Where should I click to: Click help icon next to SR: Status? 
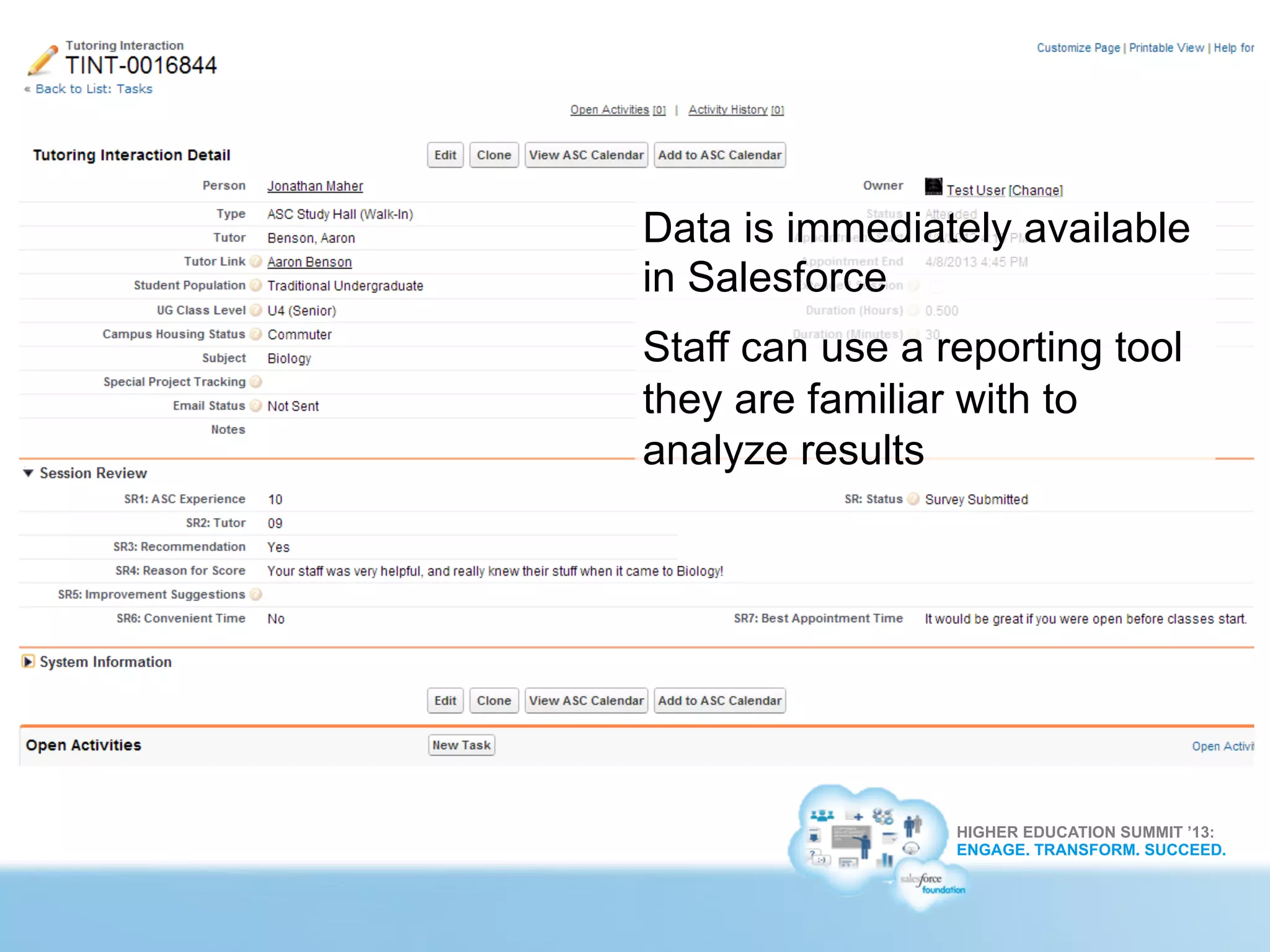coord(913,499)
